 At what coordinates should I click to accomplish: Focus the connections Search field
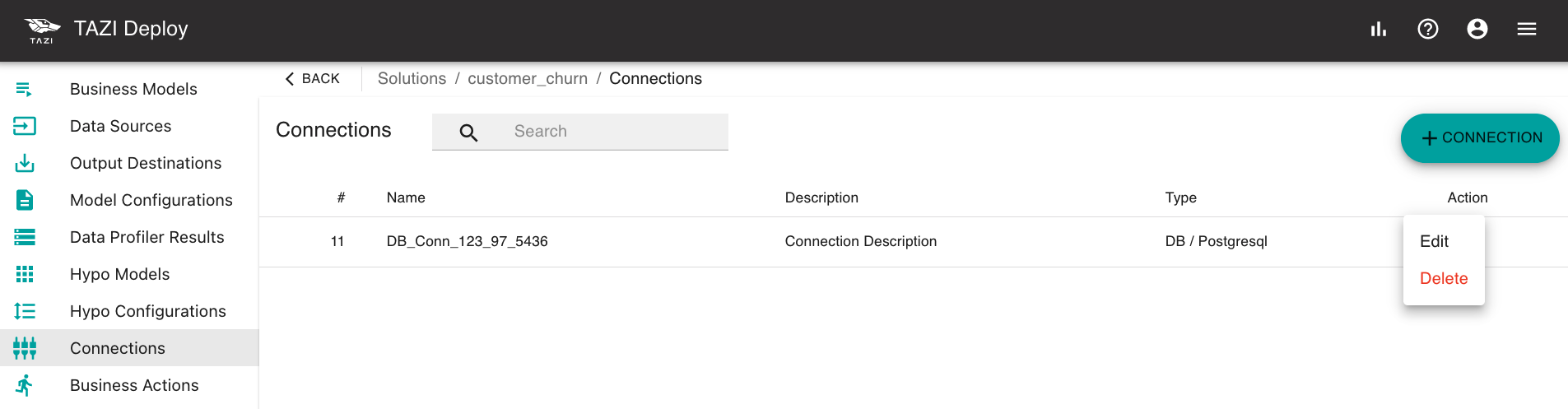tap(580, 132)
